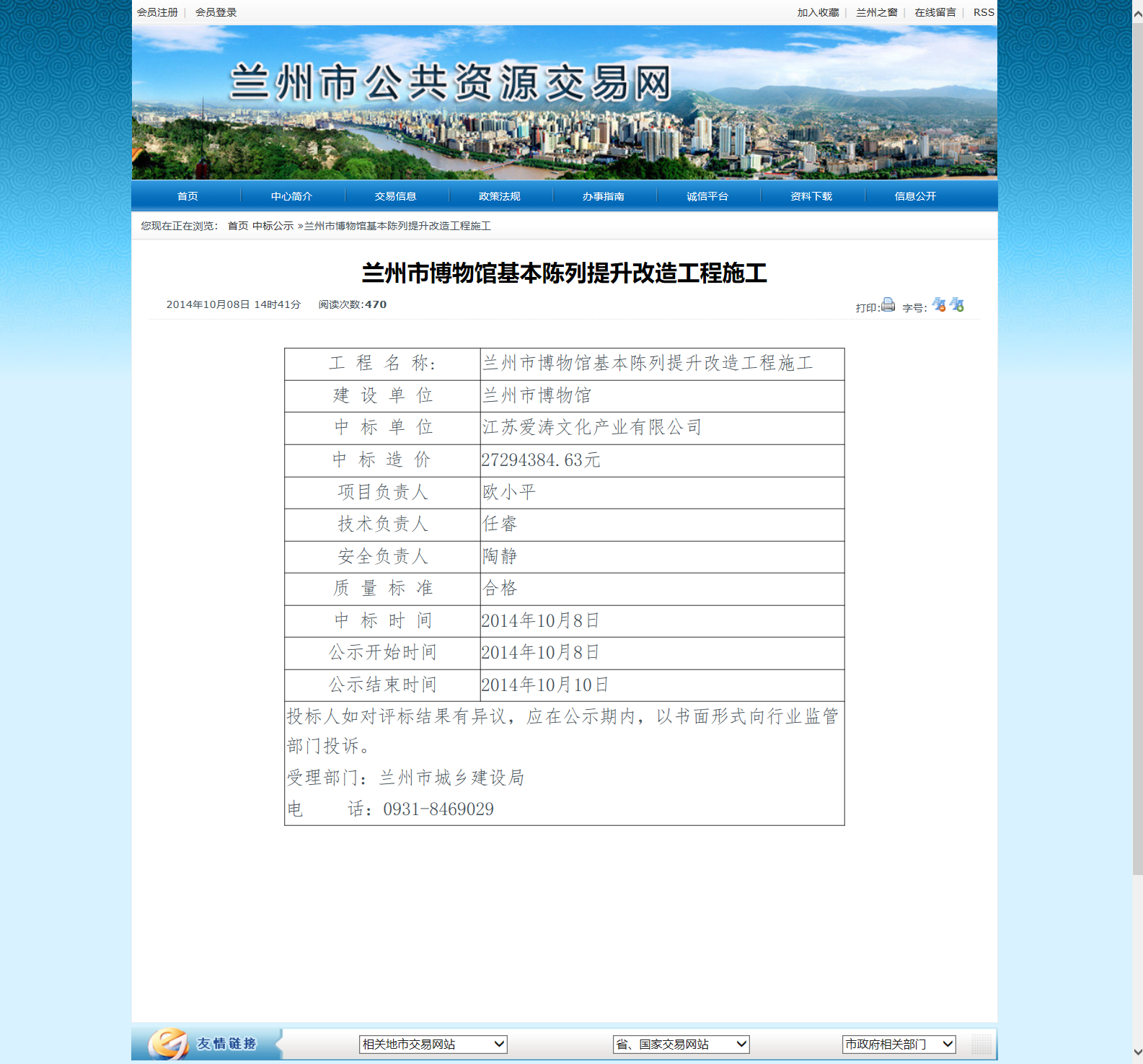
Task: Click the label 安全负责人
Action: click(383, 556)
